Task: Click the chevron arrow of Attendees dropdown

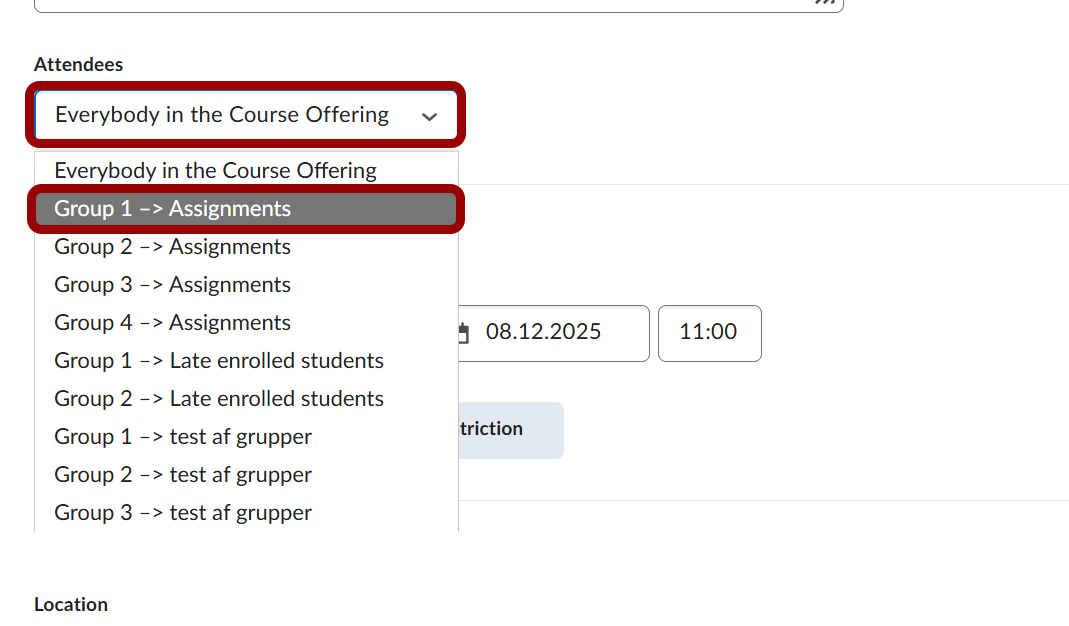Action: pyautogui.click(x=430, y=116)
